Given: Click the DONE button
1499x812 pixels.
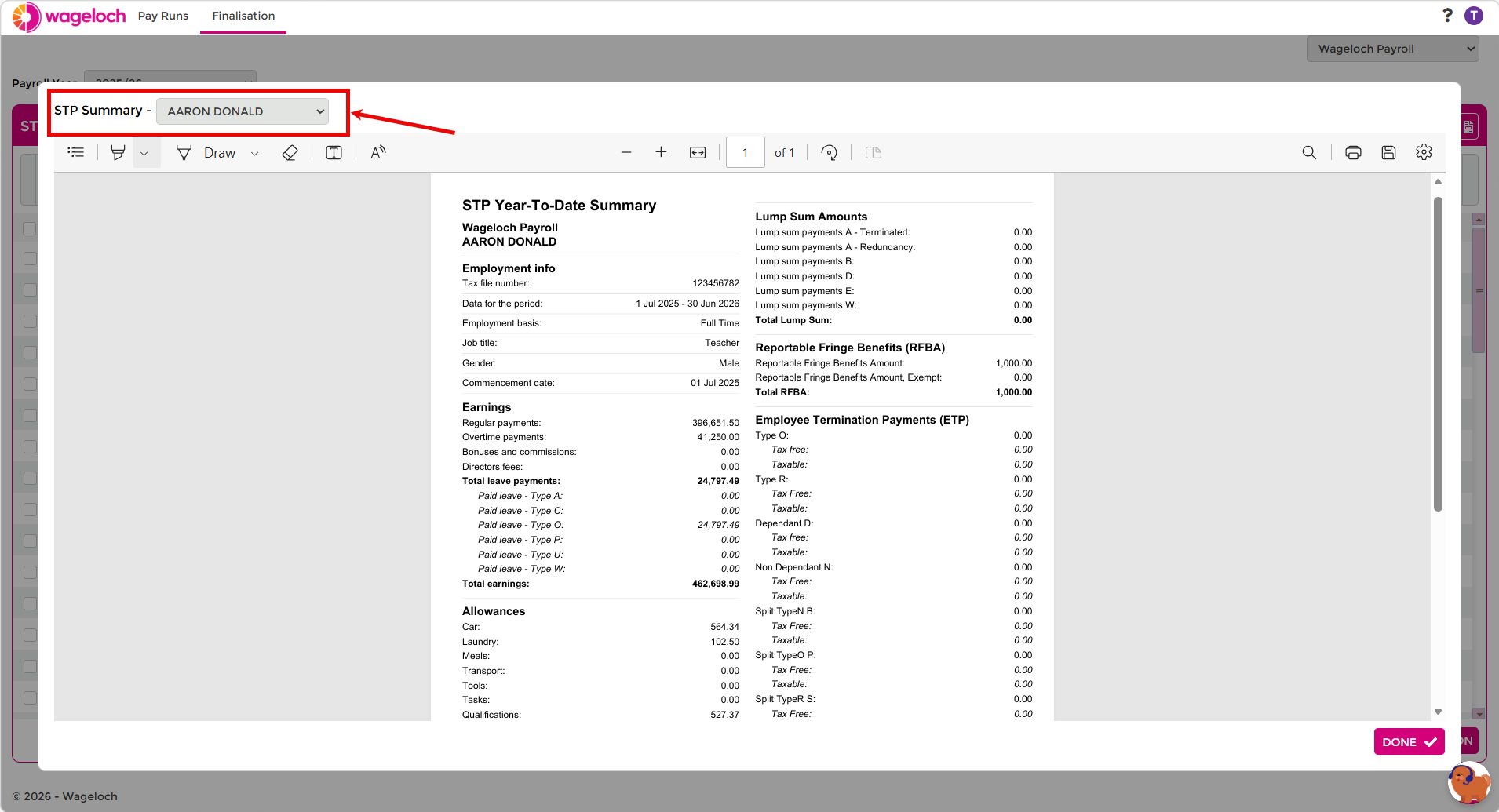Looking at the screenshot, I should pyautogui.click(x=1409, y=741).
